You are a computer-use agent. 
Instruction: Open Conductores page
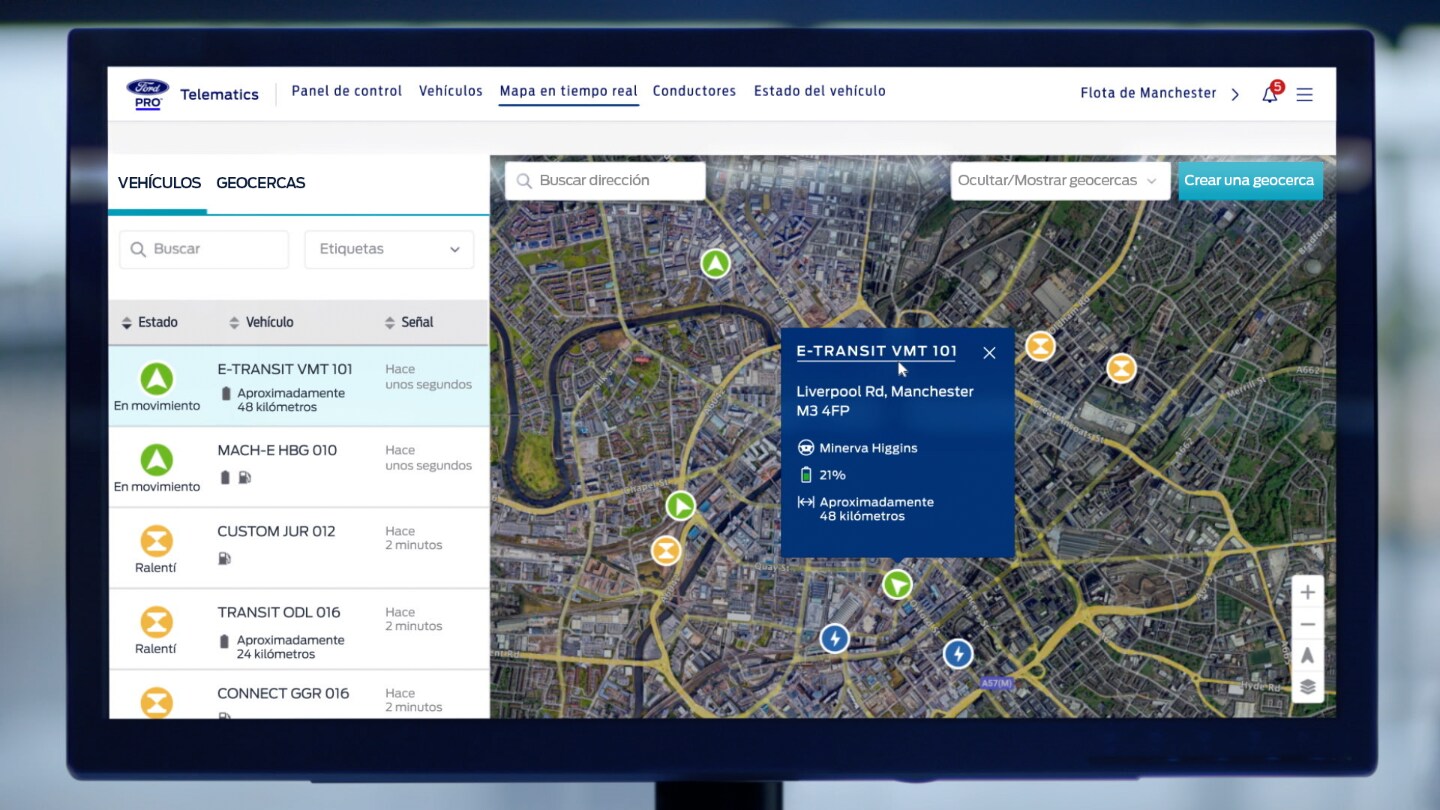click(x=694, y=91)
